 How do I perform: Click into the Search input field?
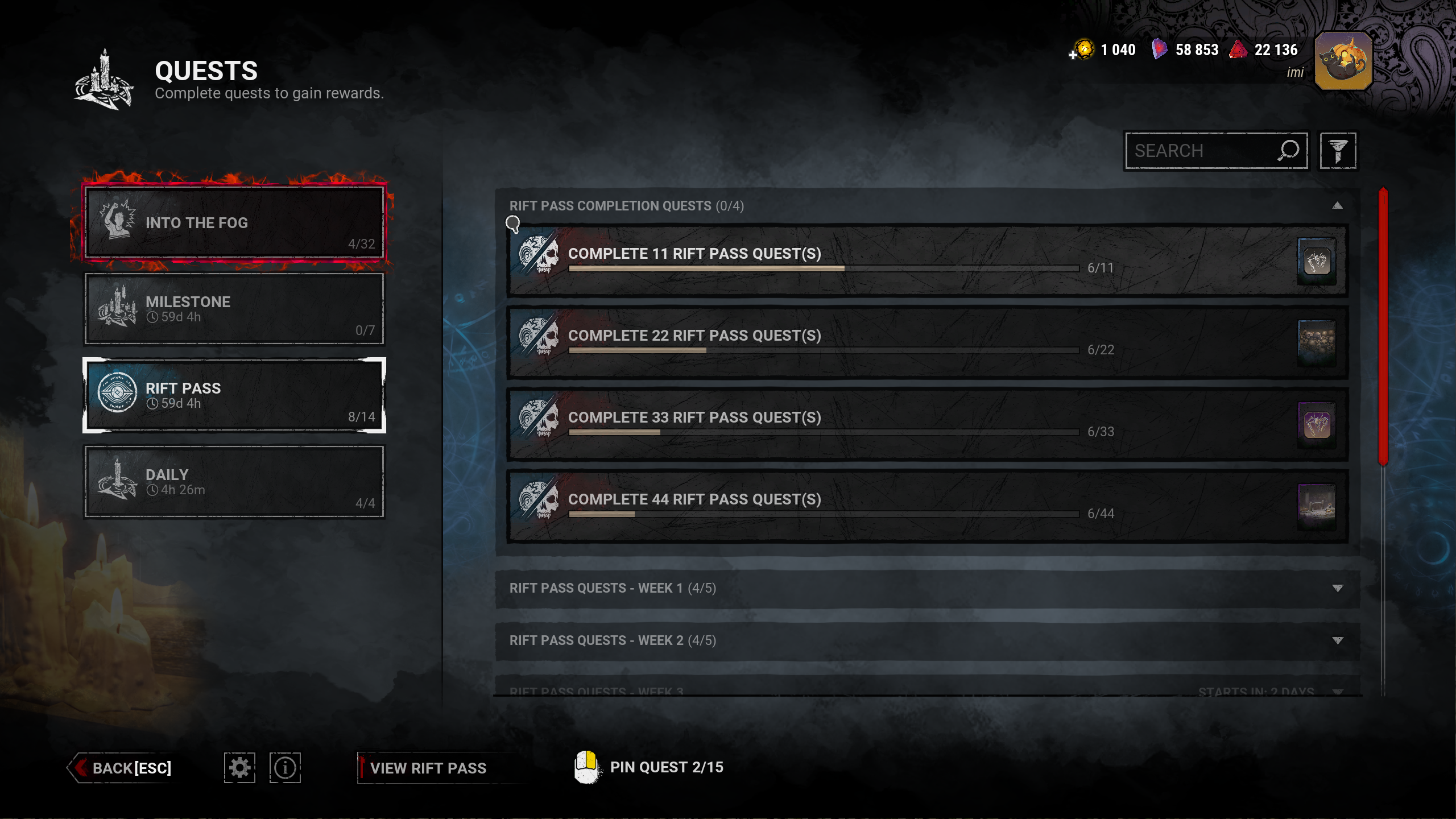click(1200, 151)
